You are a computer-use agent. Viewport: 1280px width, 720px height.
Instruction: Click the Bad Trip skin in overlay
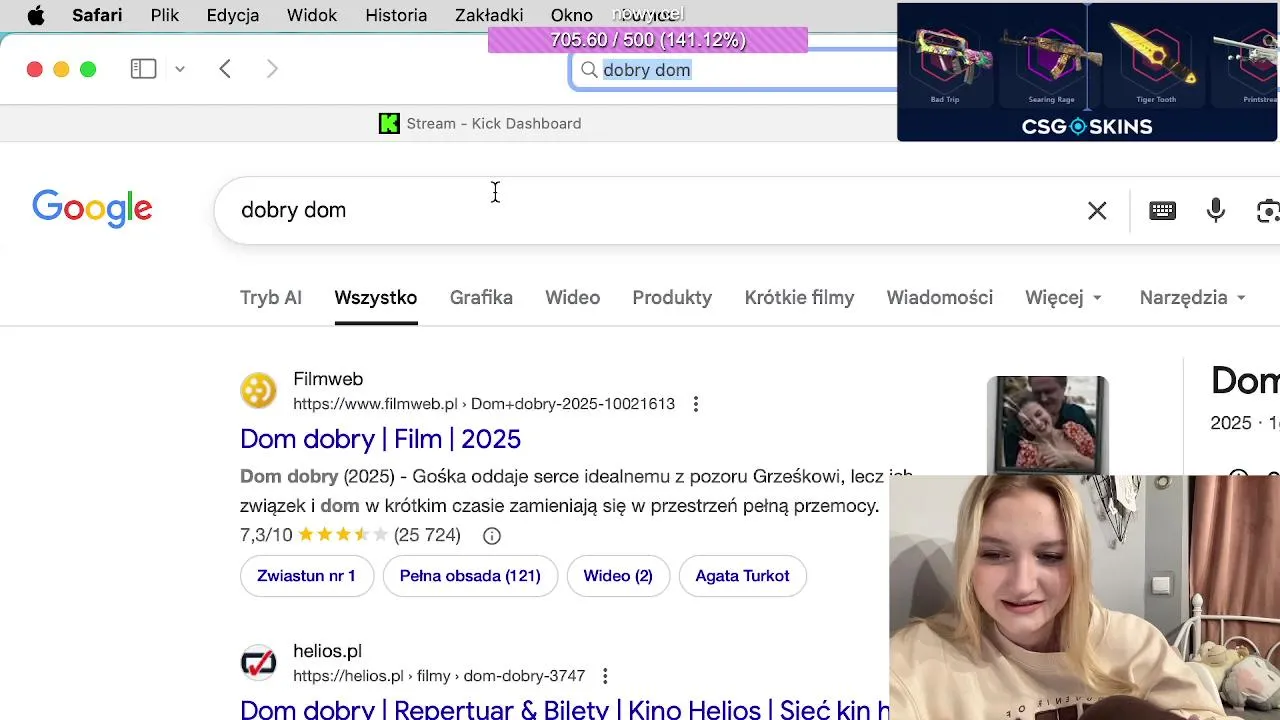945,60
